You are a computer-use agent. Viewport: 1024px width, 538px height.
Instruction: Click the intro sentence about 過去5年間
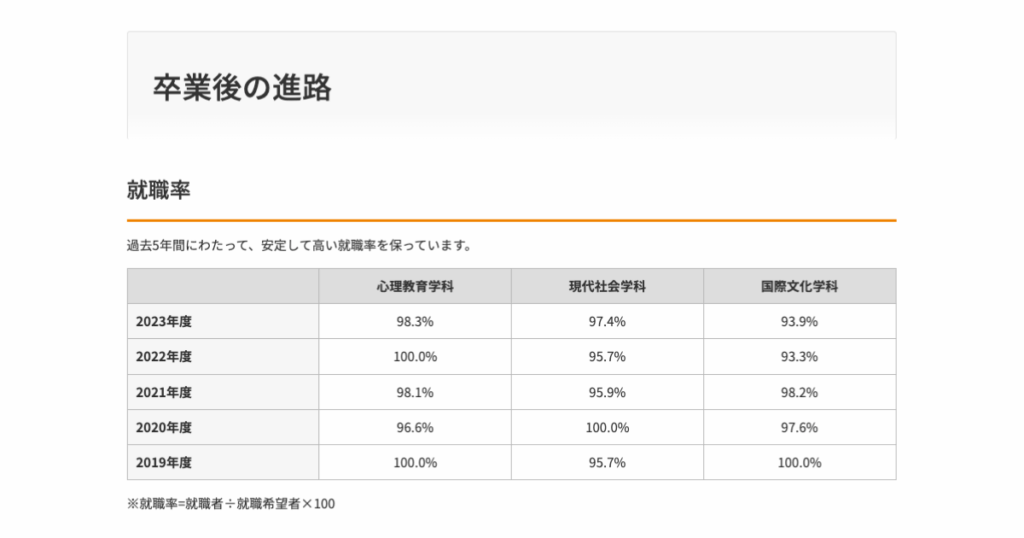pos(299,245)
